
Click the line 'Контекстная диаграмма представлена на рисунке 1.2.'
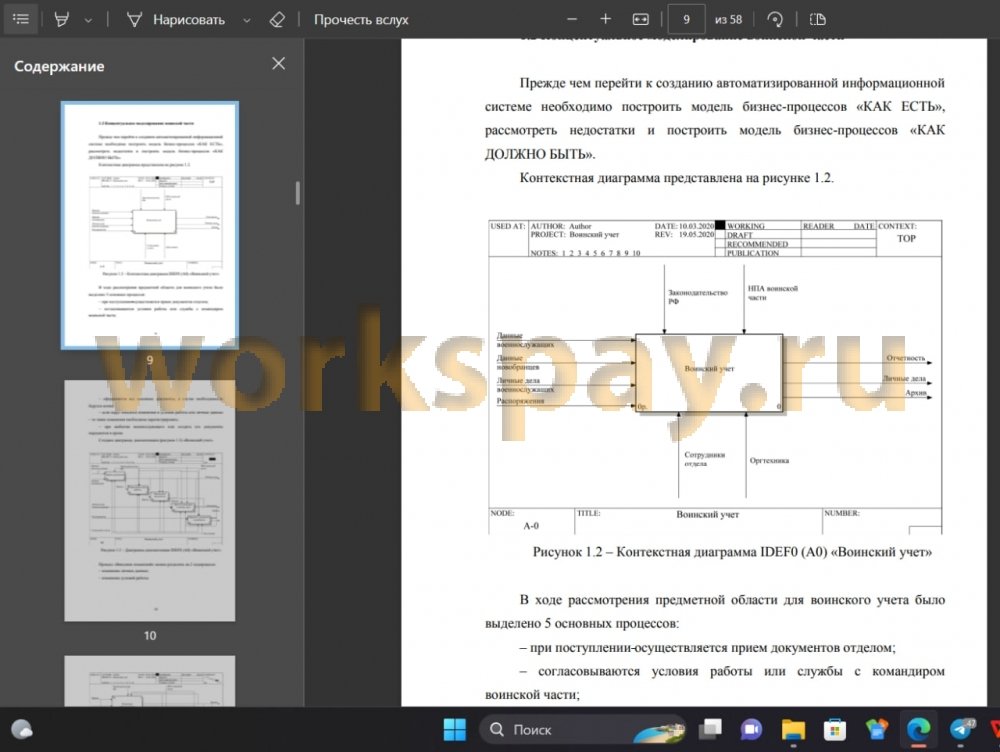[677, 178]
